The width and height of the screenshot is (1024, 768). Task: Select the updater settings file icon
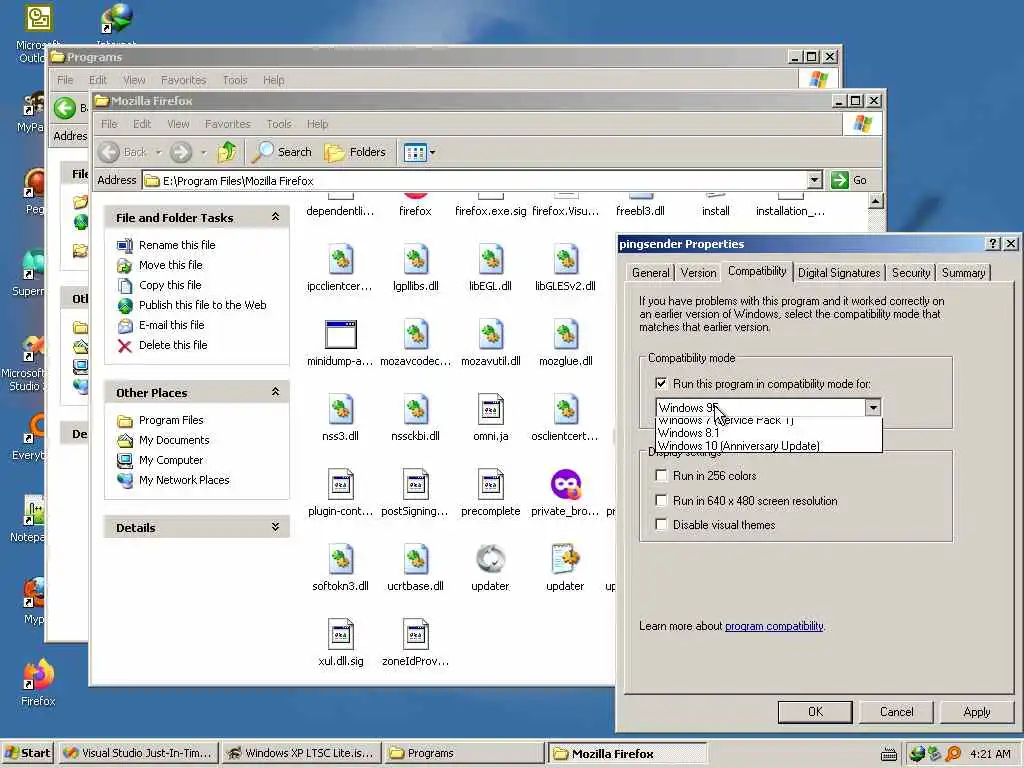click(x=566, y=560)
